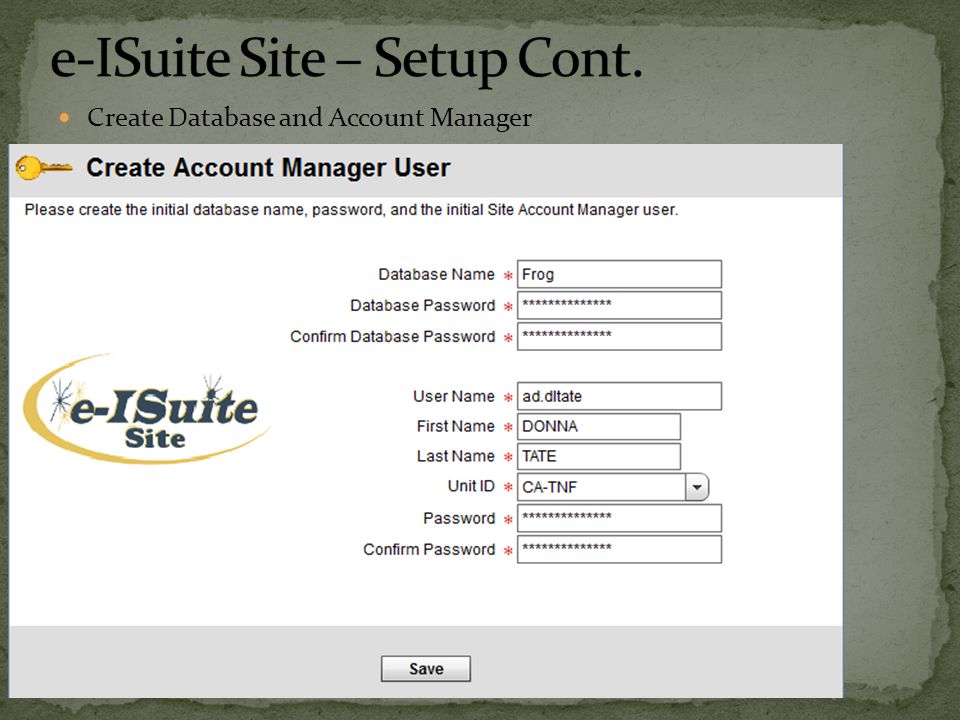
Task: Click the 'User Name' label
Action: click(x=454, y=396)
